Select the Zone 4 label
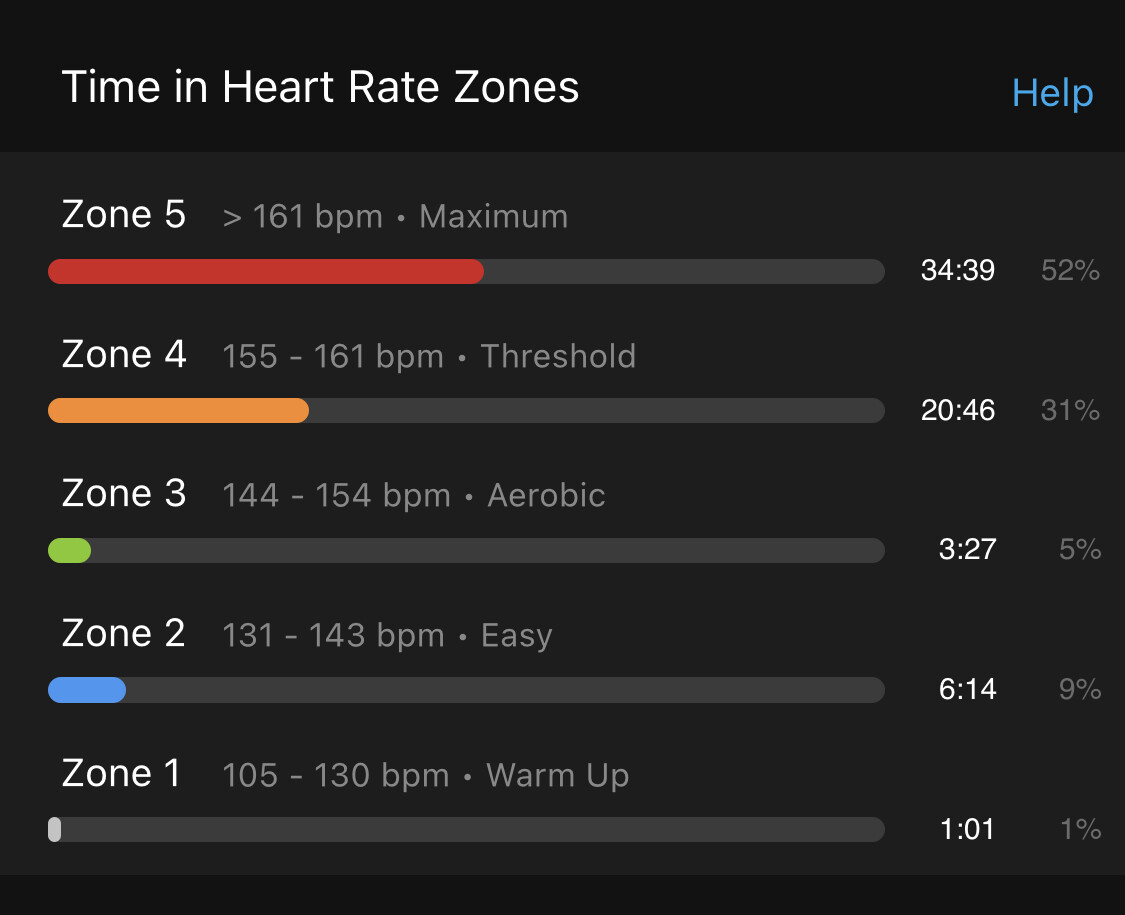The width and height of the screenshot is (1125, 915). pos(123,354)
